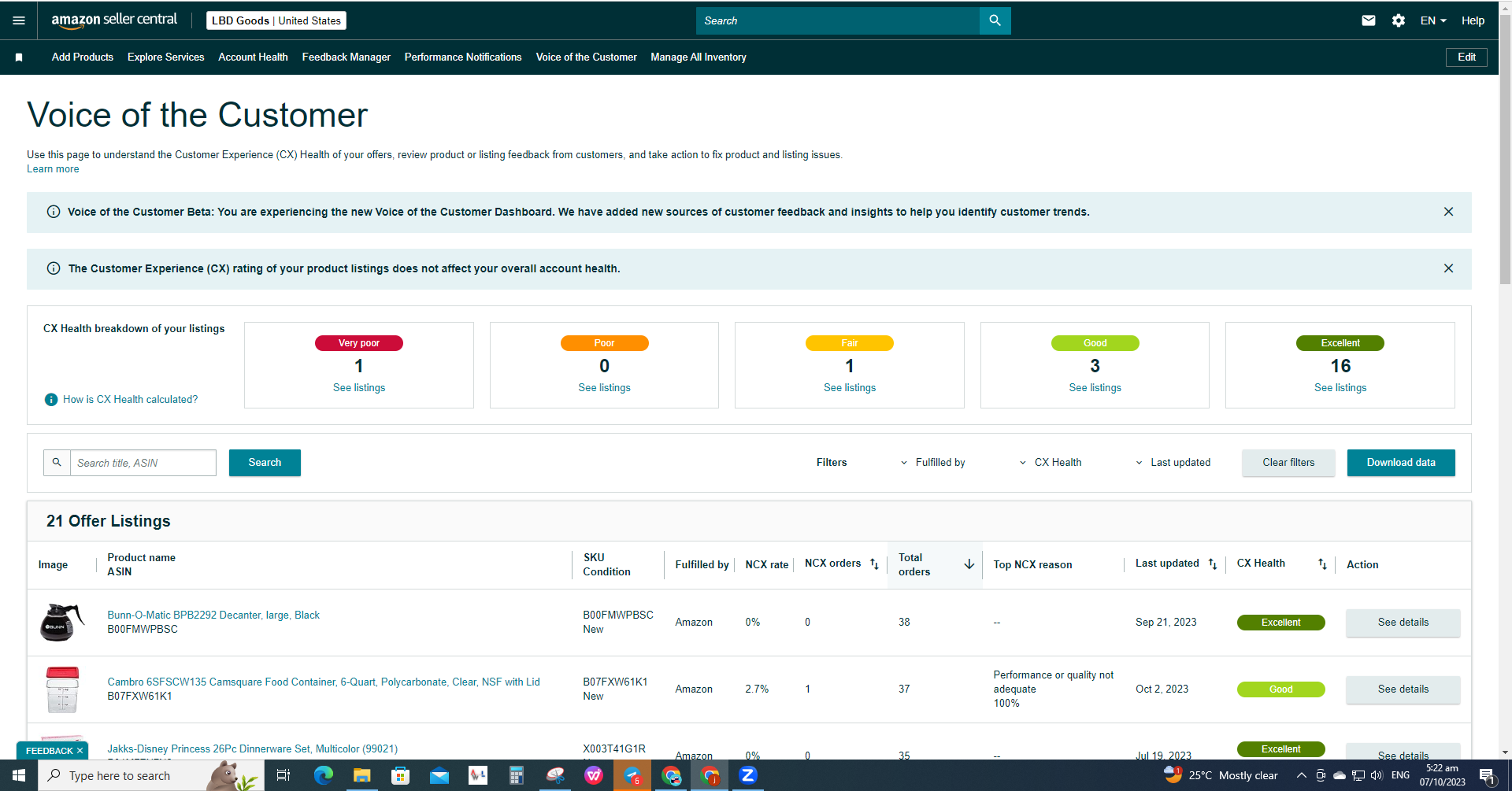The image size is (1512, 791).
Task: Open Manage All Inventory
Action: (x=699, y=57)
